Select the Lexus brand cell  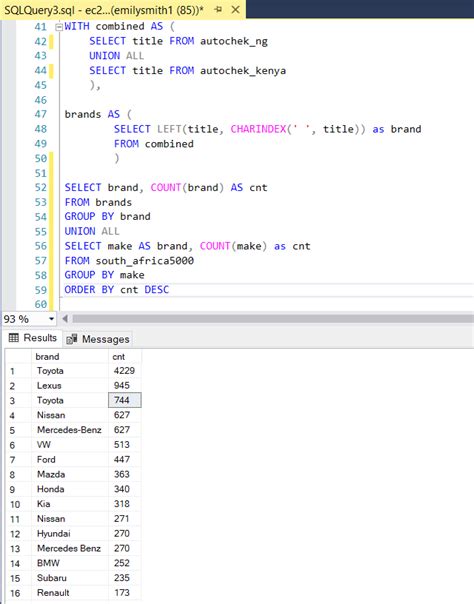tap(70, 385)
